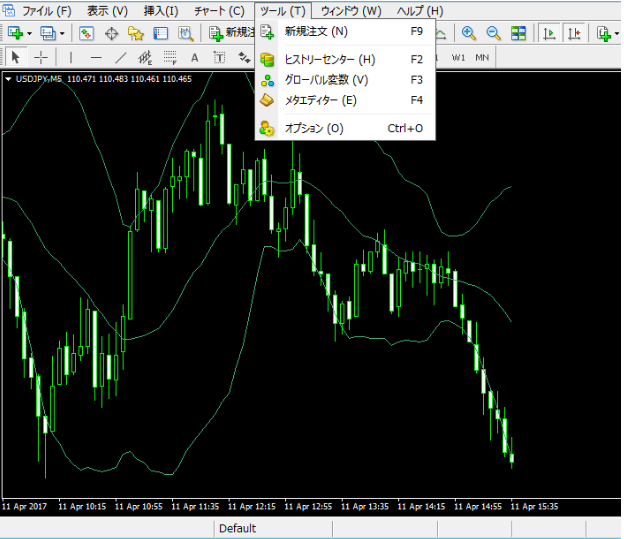Toggle Auto Scroll chart button
624x539 pixels.
tap(549, 33)
